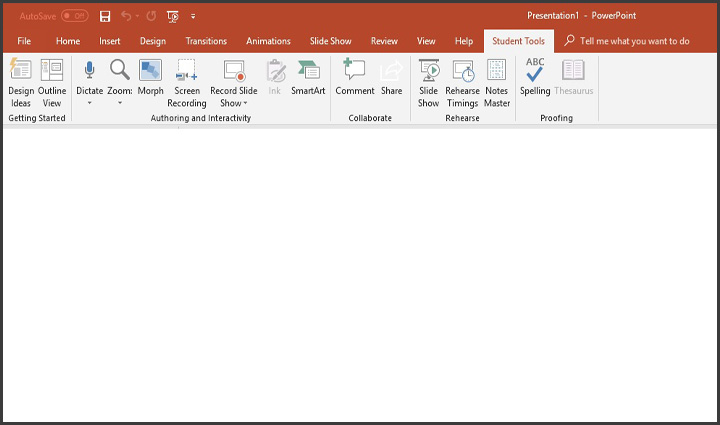Click the Share icon in Collaborate

pos(391,71)
